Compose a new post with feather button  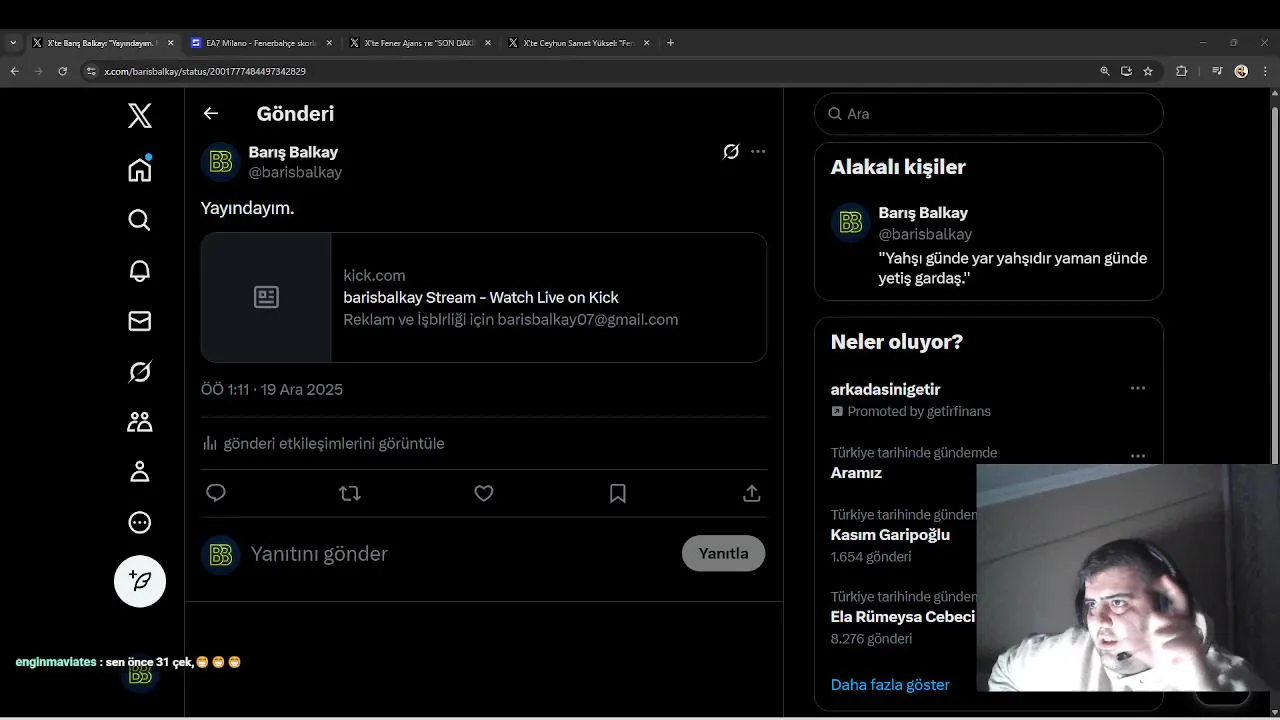140,581
